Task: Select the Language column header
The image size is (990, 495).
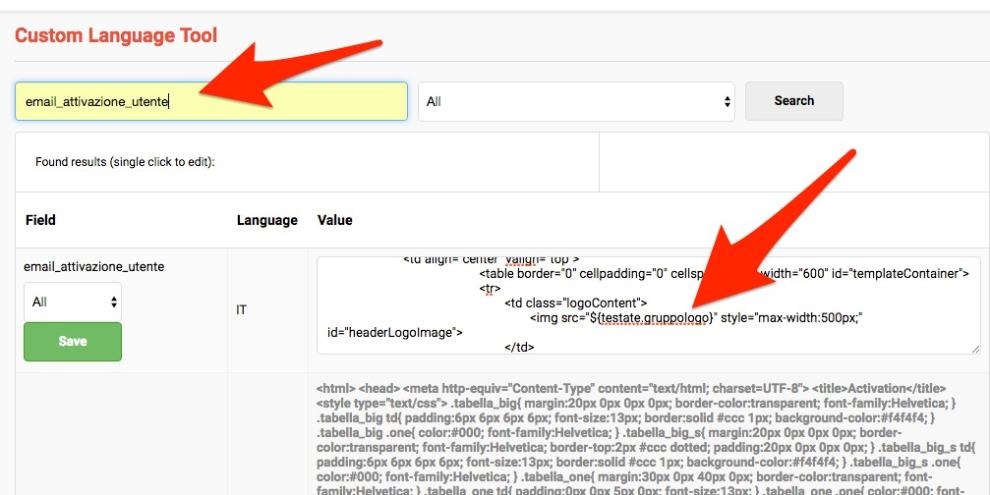Action: coord(266,219)
